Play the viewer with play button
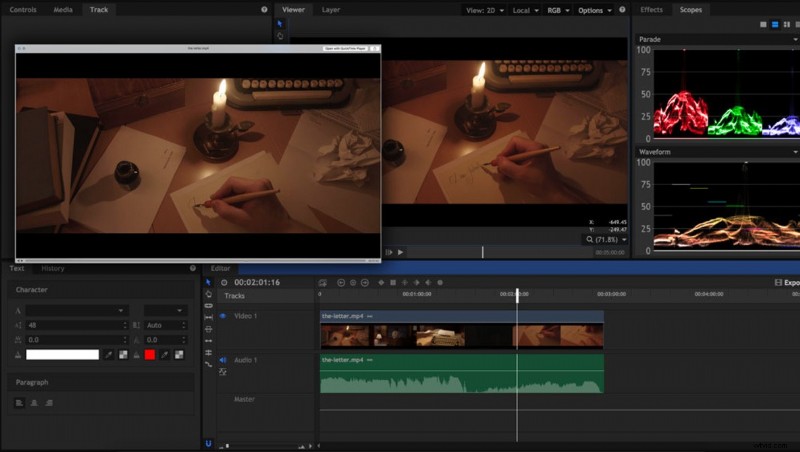The image size is (800, 452). [x=401, y=252]
